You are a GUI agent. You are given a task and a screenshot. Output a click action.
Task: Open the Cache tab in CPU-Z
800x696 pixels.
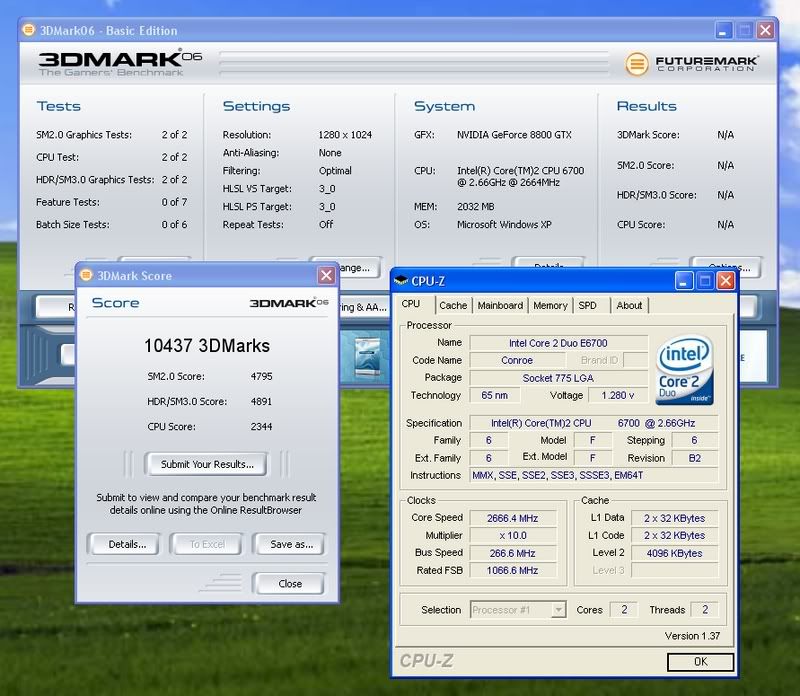pyautogui.click(x=453, y=306)
